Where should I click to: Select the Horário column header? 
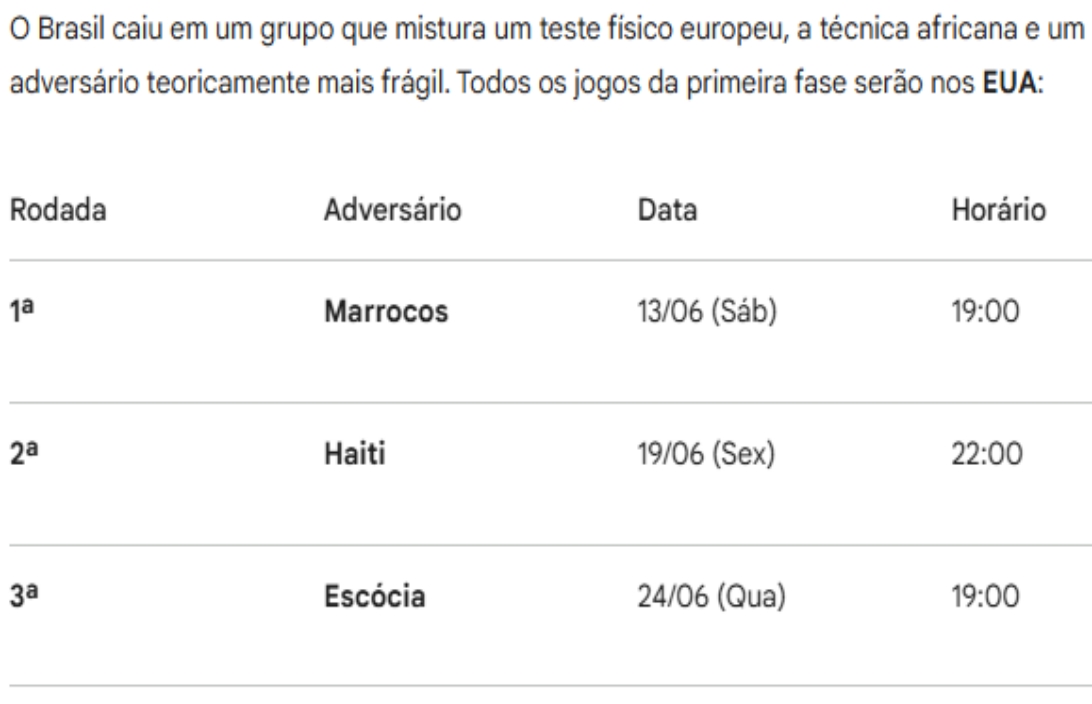pos(1001,210)
